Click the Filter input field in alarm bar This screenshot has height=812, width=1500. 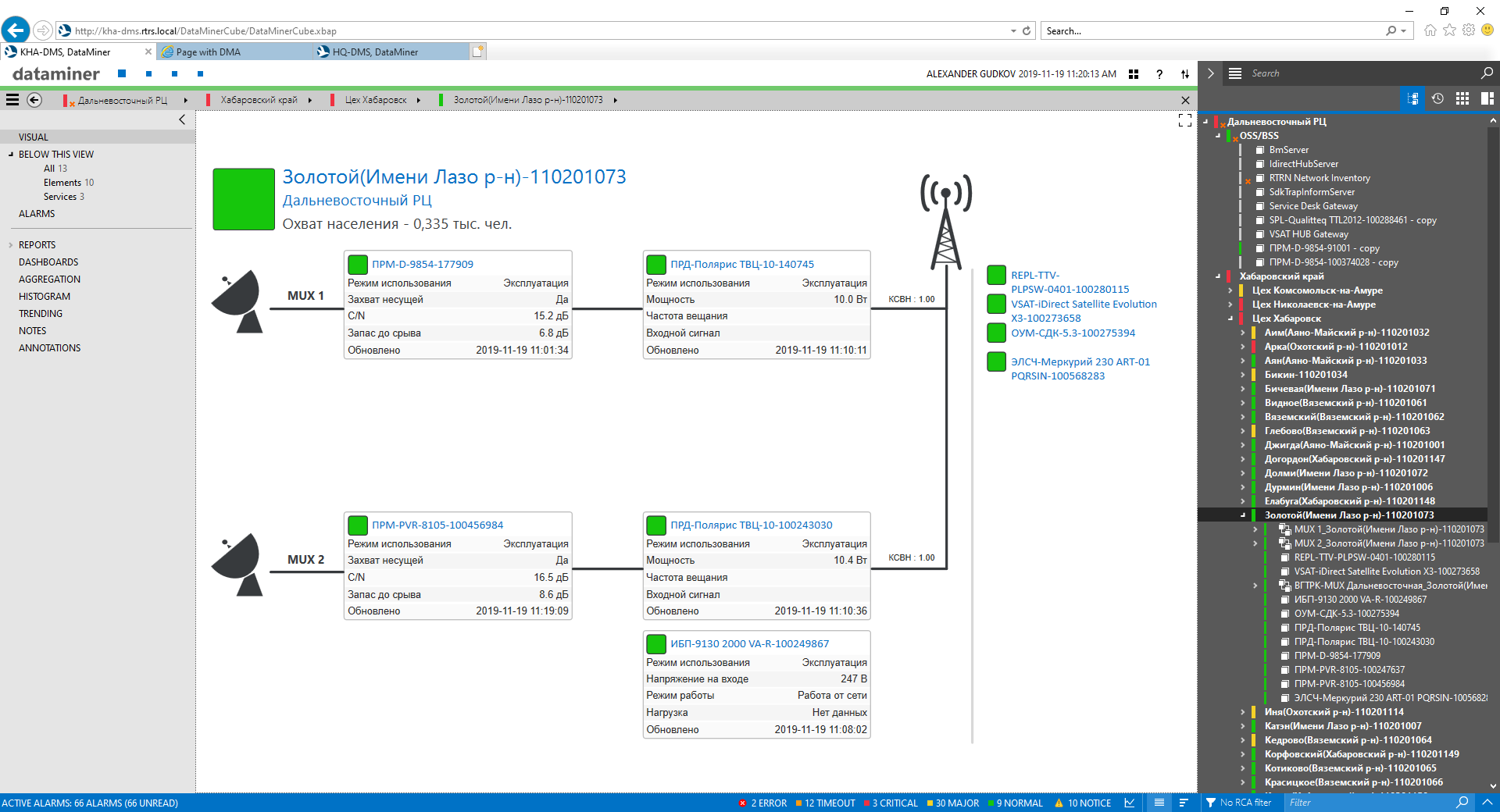coord(1367,803)
